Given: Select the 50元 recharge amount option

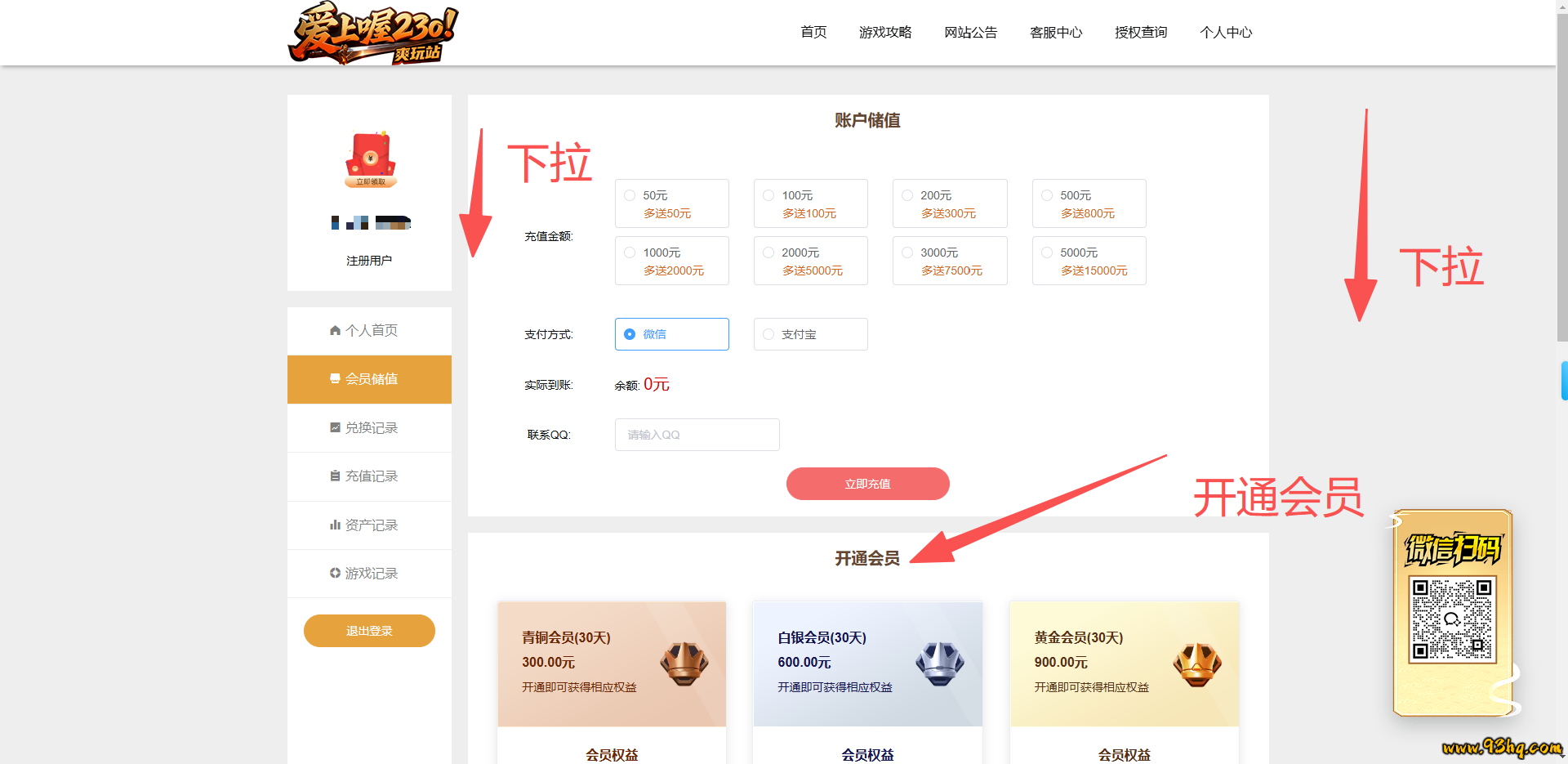Looking at the screenshot, I should 671,203.
